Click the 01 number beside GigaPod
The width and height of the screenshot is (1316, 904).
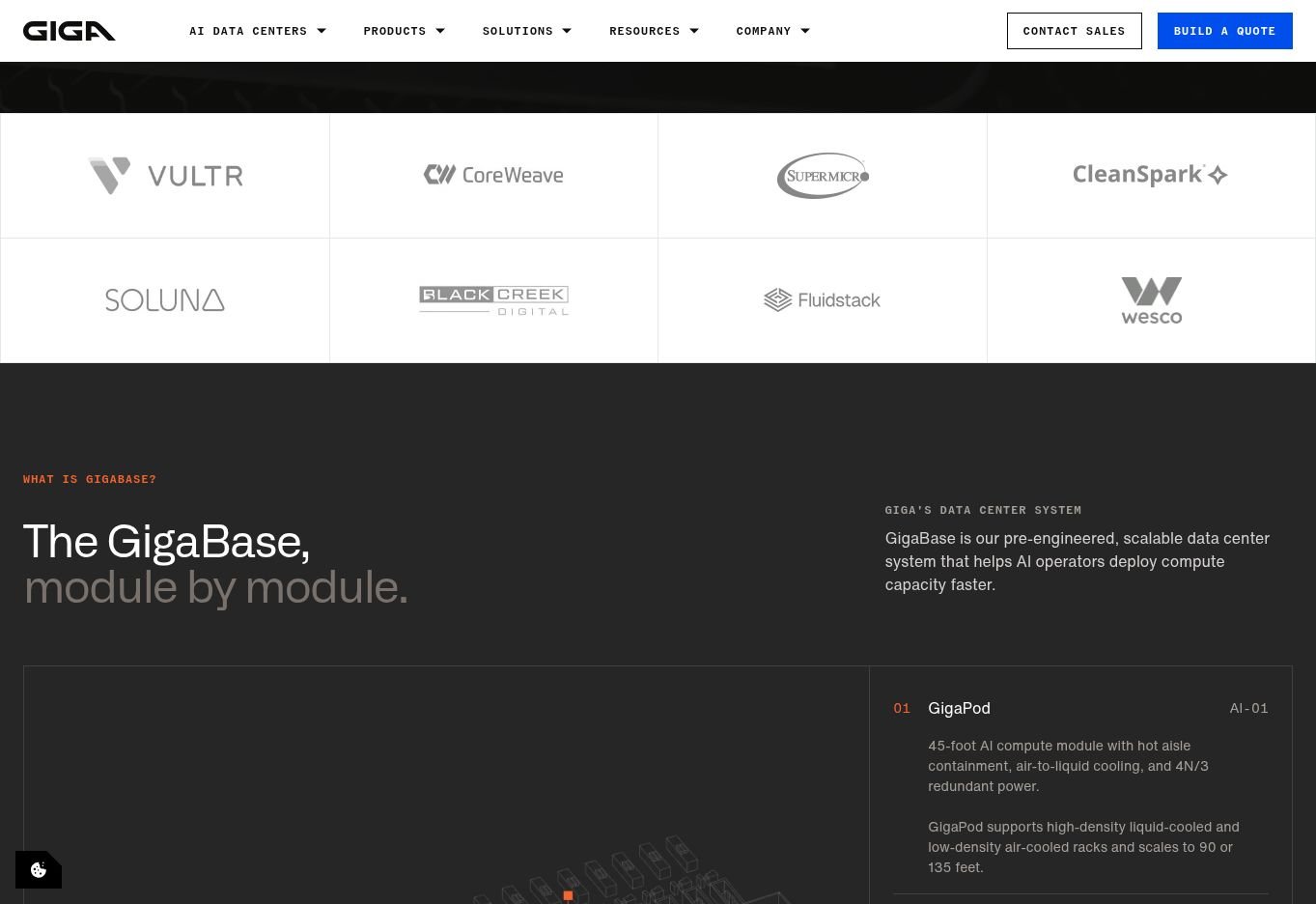[902, 708]
